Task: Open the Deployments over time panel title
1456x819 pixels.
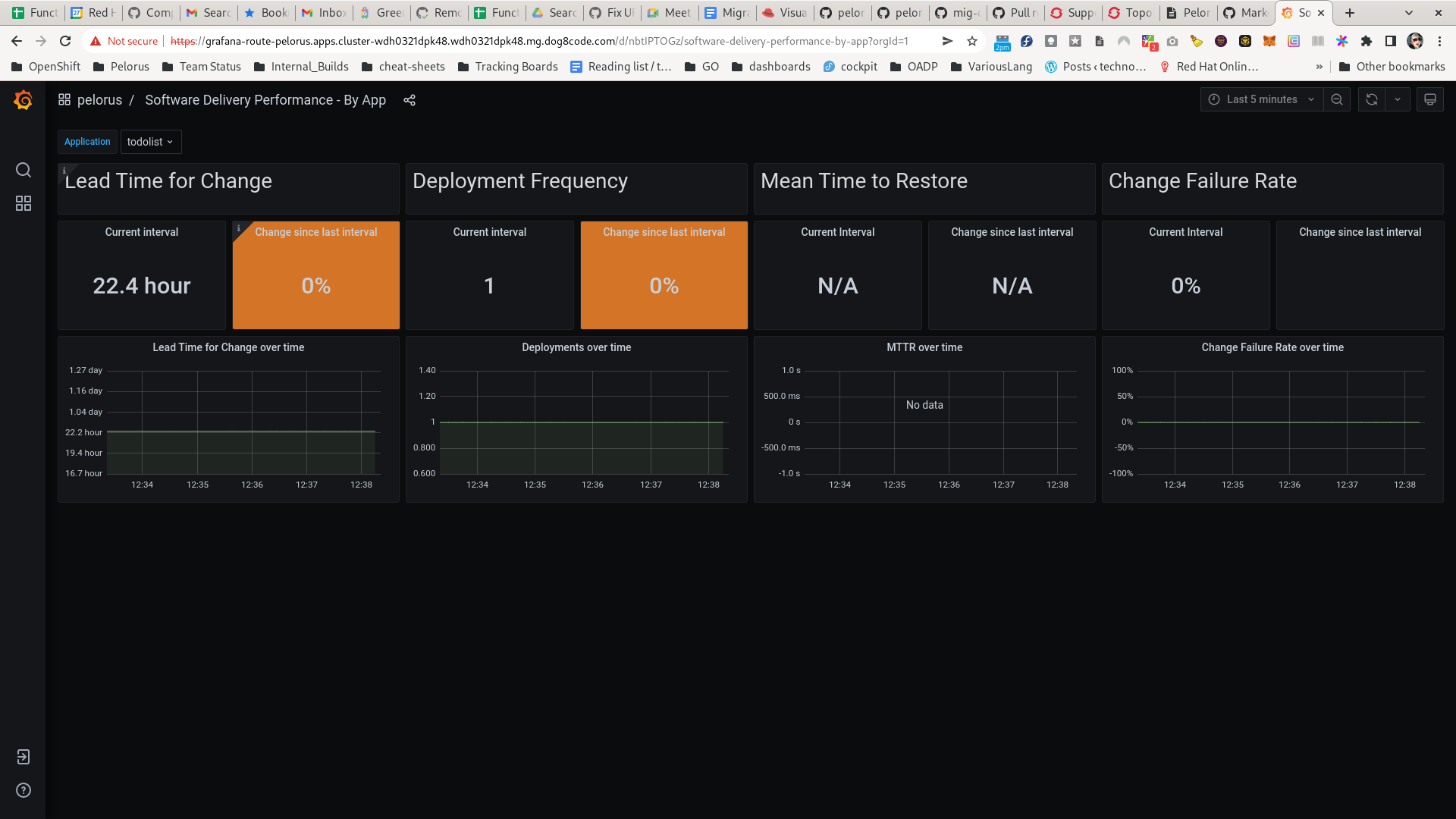Action: point(576,347)
